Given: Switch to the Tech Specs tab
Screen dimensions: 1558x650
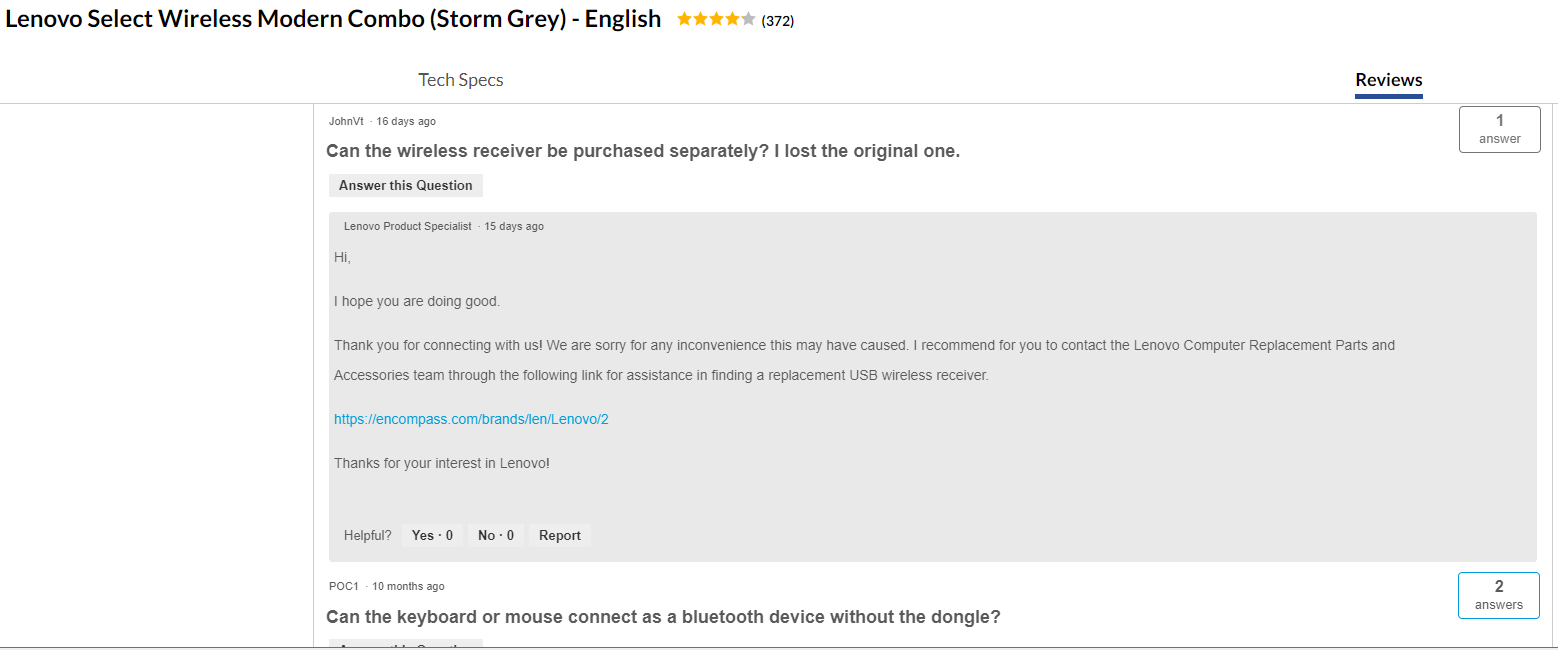Looking at the screenshot, I should [461, 79].
